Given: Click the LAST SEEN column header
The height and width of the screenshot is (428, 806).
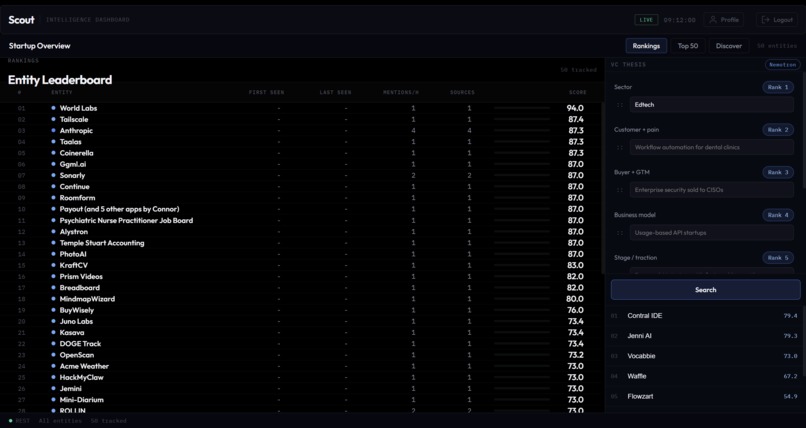Looking at the screenshot, I should pyautogui.click(x=335, y=92).
